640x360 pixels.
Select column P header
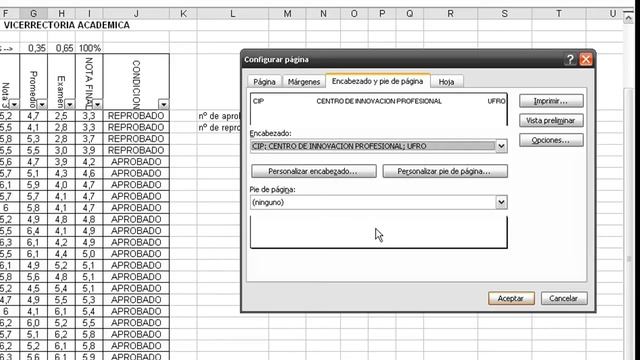click(x=382, y=14)
